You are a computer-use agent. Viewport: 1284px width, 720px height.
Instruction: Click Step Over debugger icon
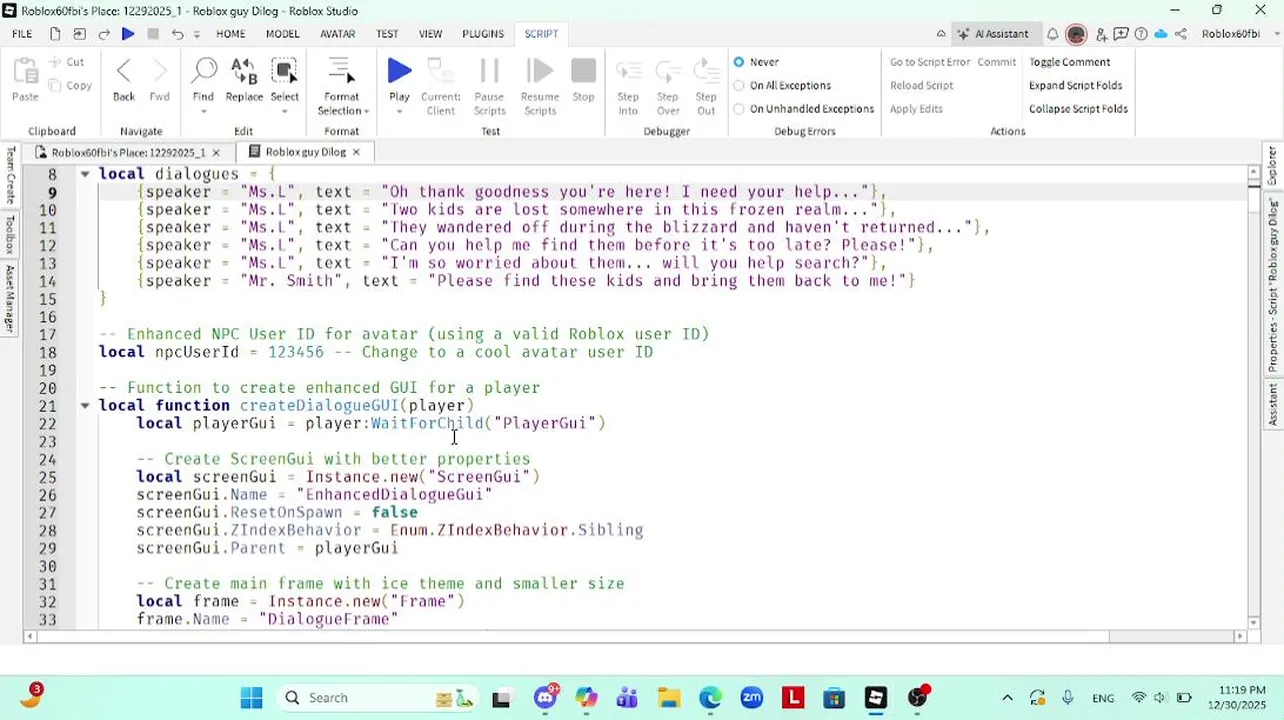coord(668,70)
